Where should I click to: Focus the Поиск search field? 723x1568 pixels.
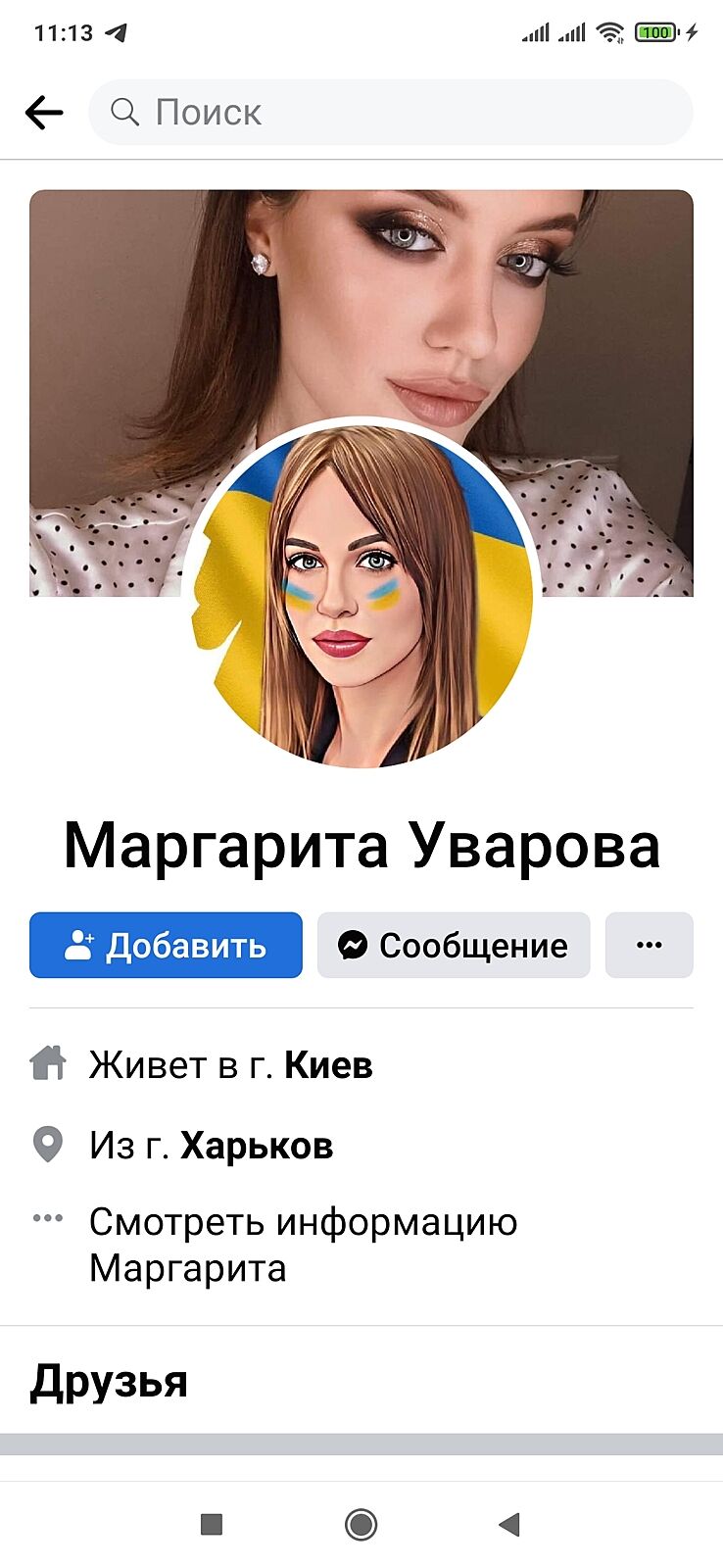click(x=391, y=113)
